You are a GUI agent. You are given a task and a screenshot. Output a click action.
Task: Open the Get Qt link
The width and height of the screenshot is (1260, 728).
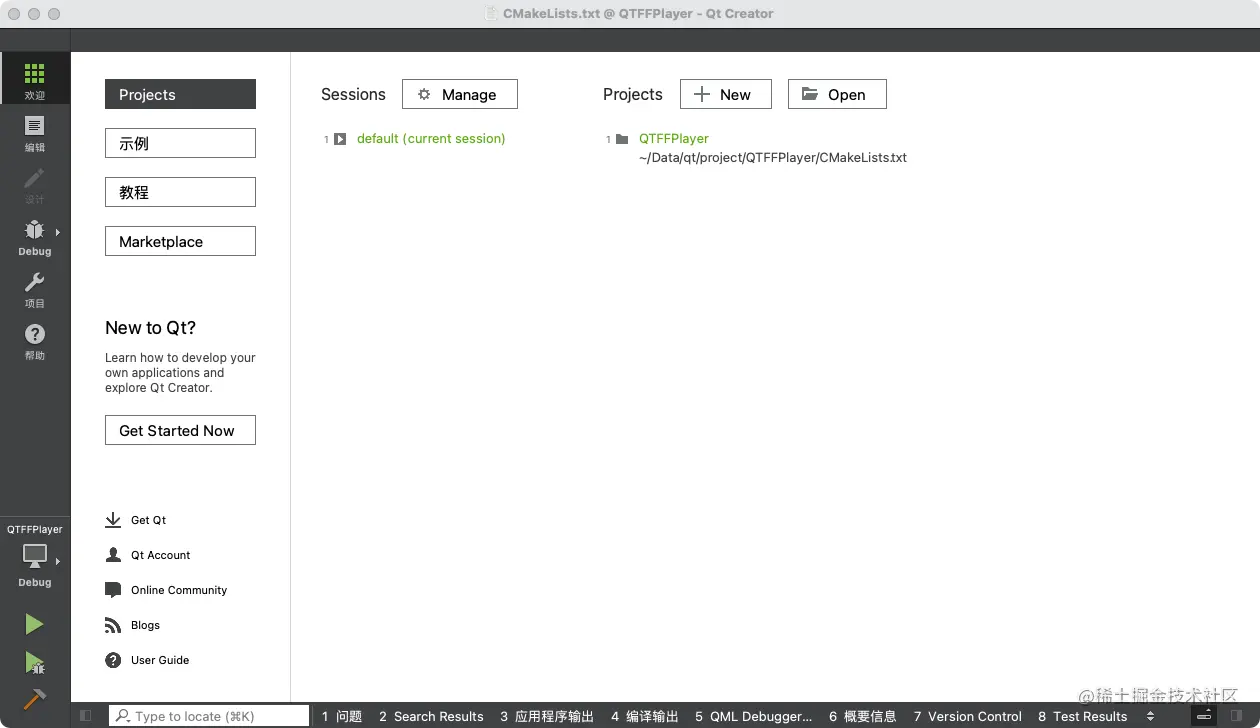(x=149, y=520)
